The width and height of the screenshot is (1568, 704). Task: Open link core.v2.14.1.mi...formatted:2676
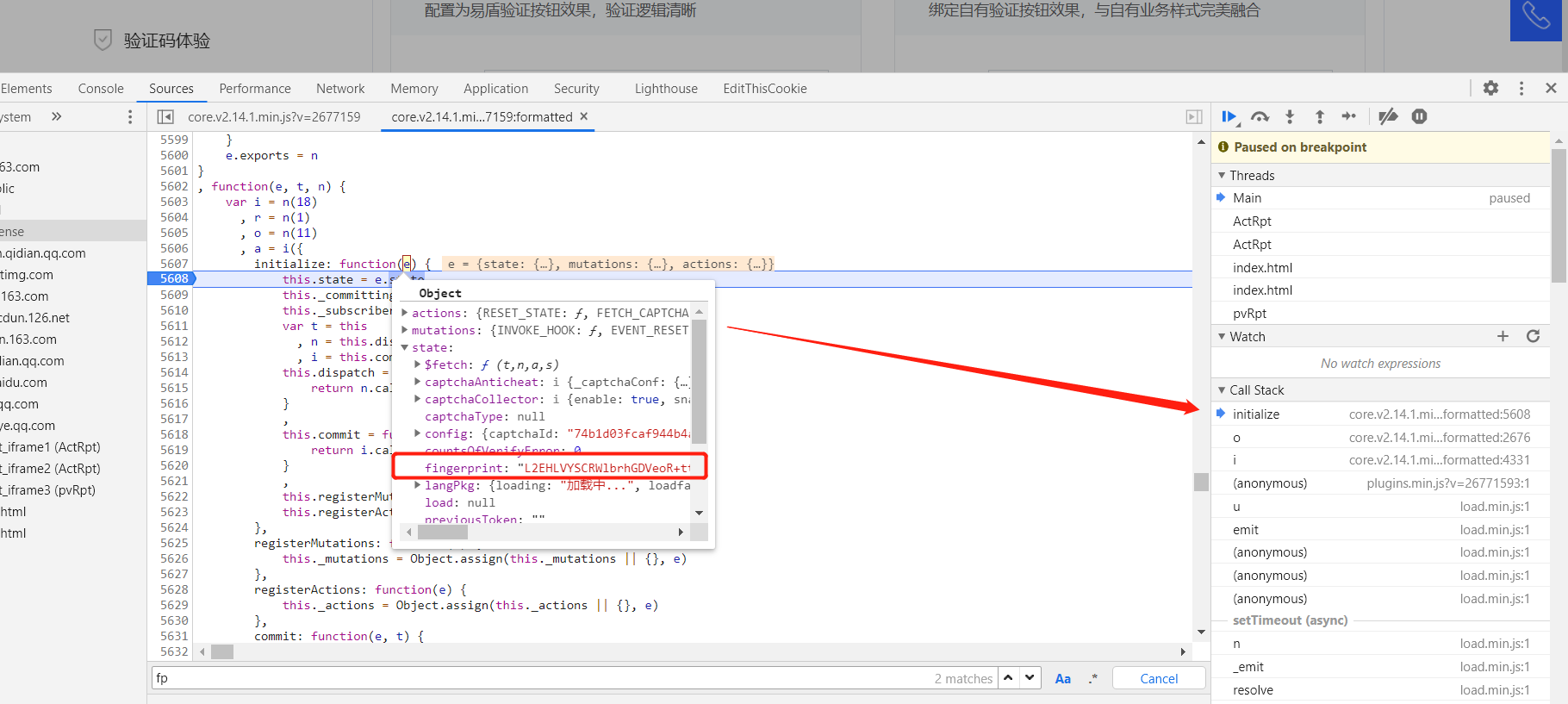[x=1440, y=437]
